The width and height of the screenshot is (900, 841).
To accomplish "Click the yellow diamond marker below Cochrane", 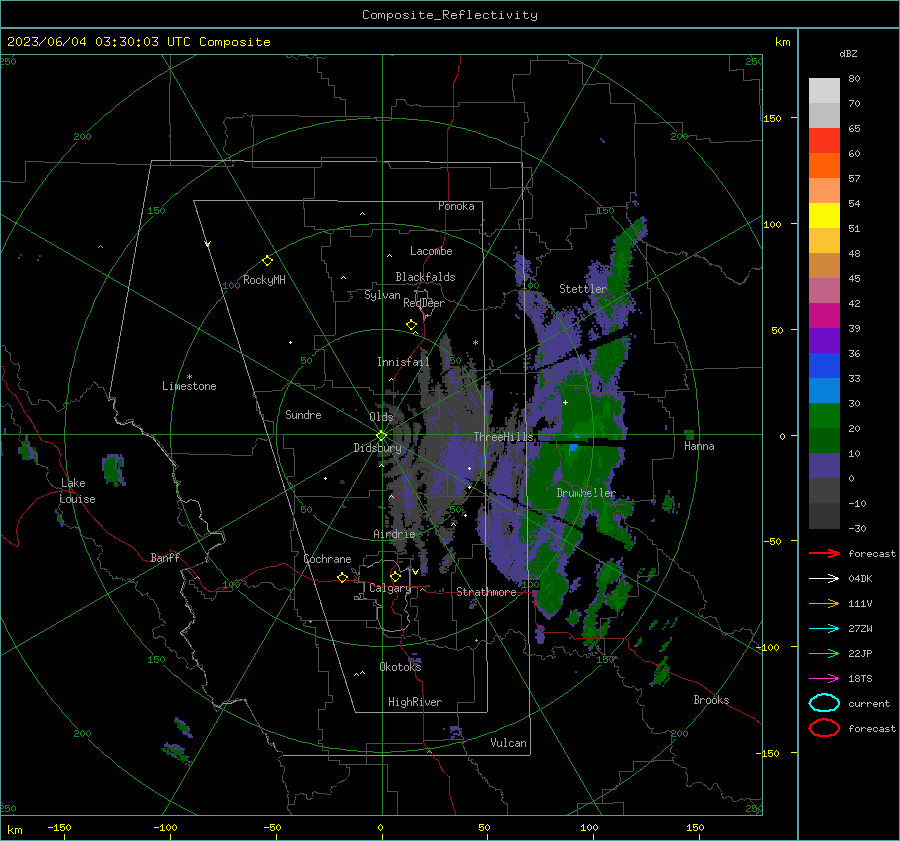I will click(x=342, y=577).
